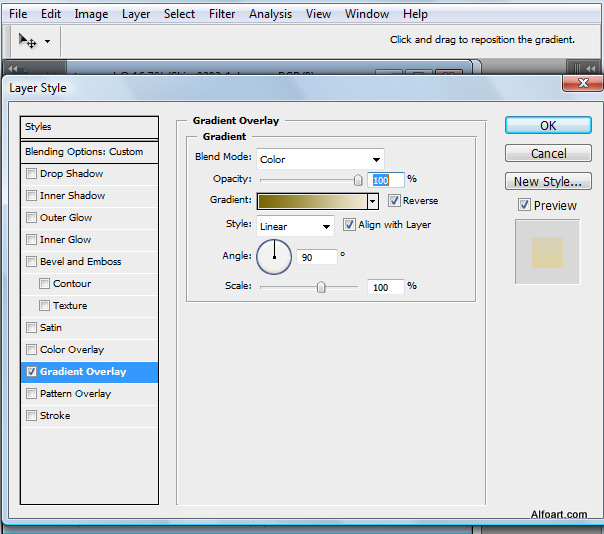
Task: Click the Angle dial control
Action: [274, 257]
